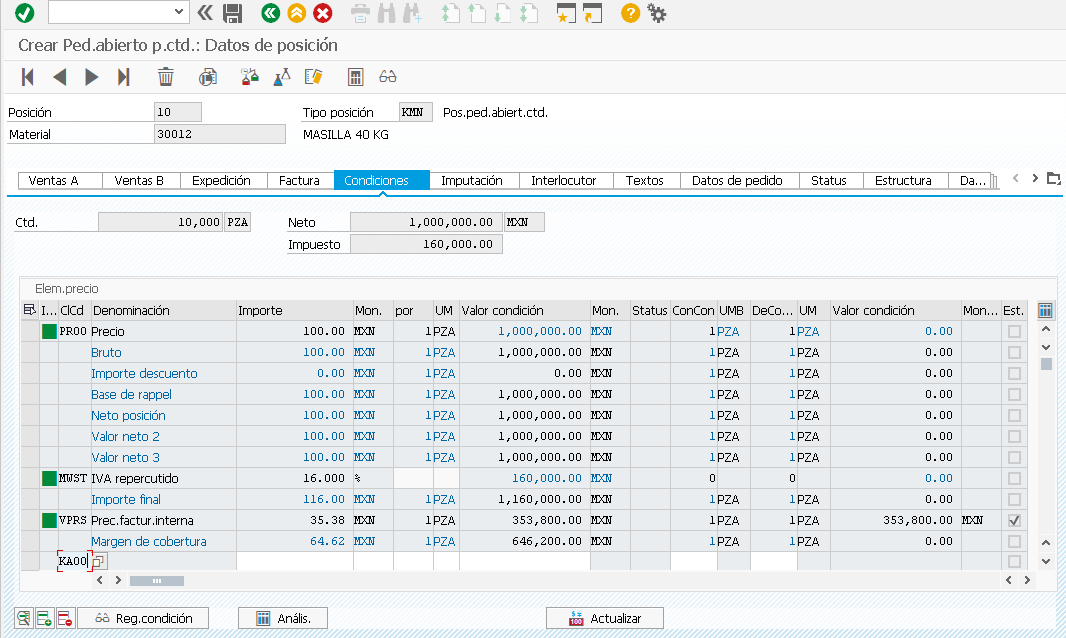Click the delete condition row icon
1066x638 pixels.
pyautogui.click(x=64, y=619)
